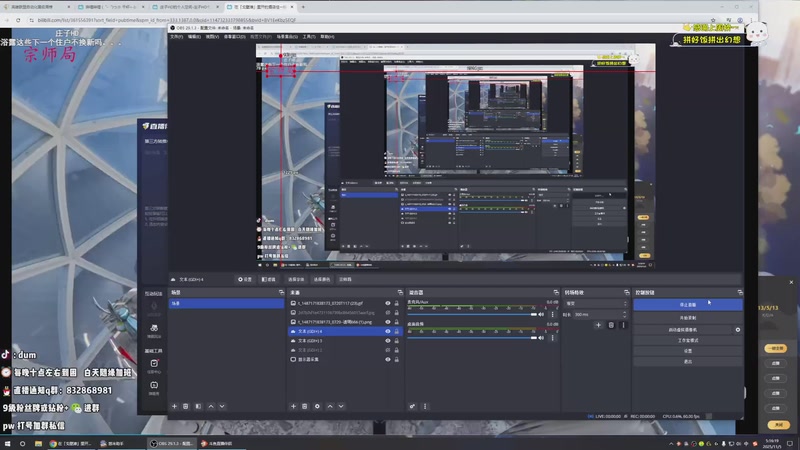Open the 文件 menu in OBS
Screen dimensions: 800x450
tap(177, 36)
